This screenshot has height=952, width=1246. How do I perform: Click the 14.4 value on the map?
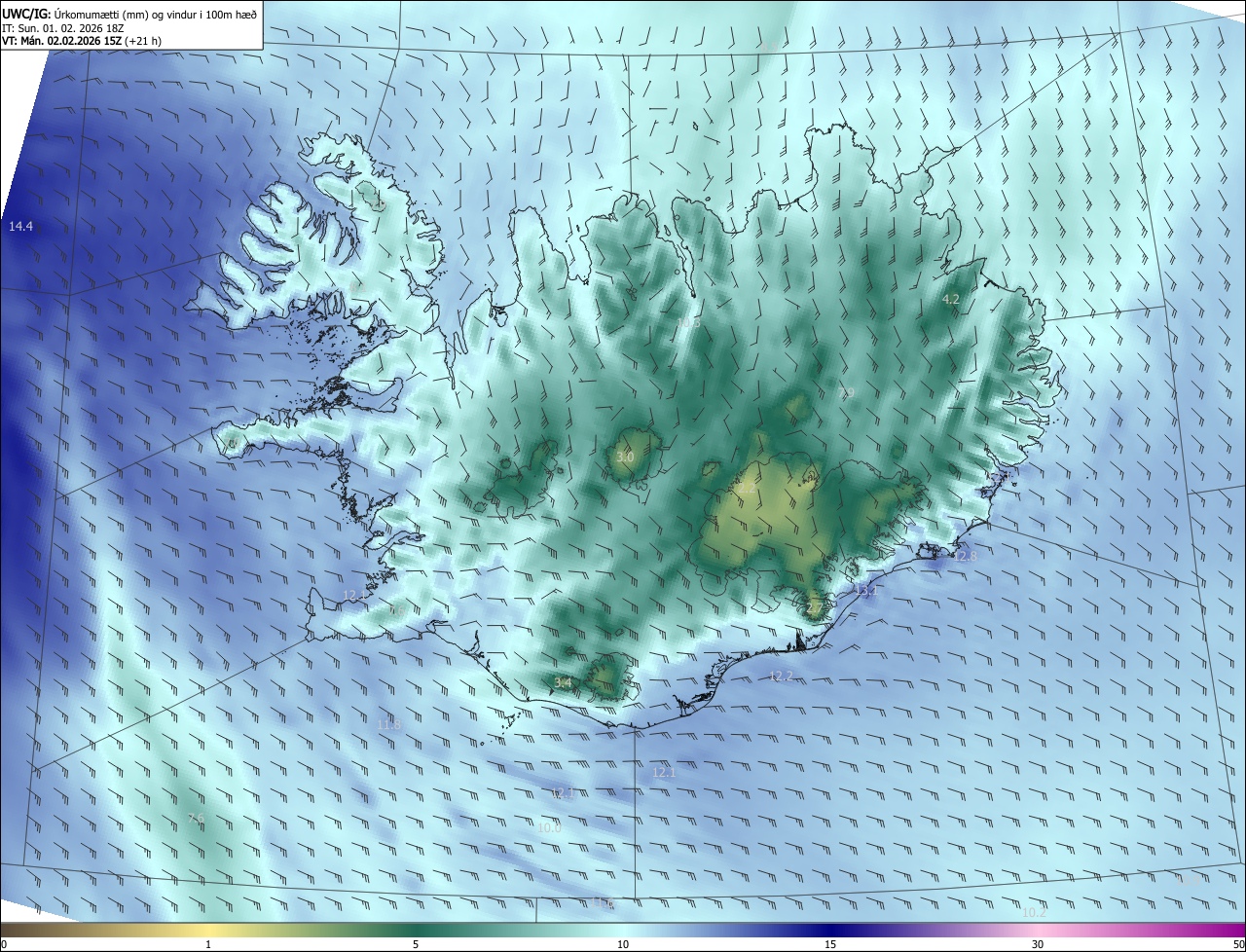tap(20, 227)
